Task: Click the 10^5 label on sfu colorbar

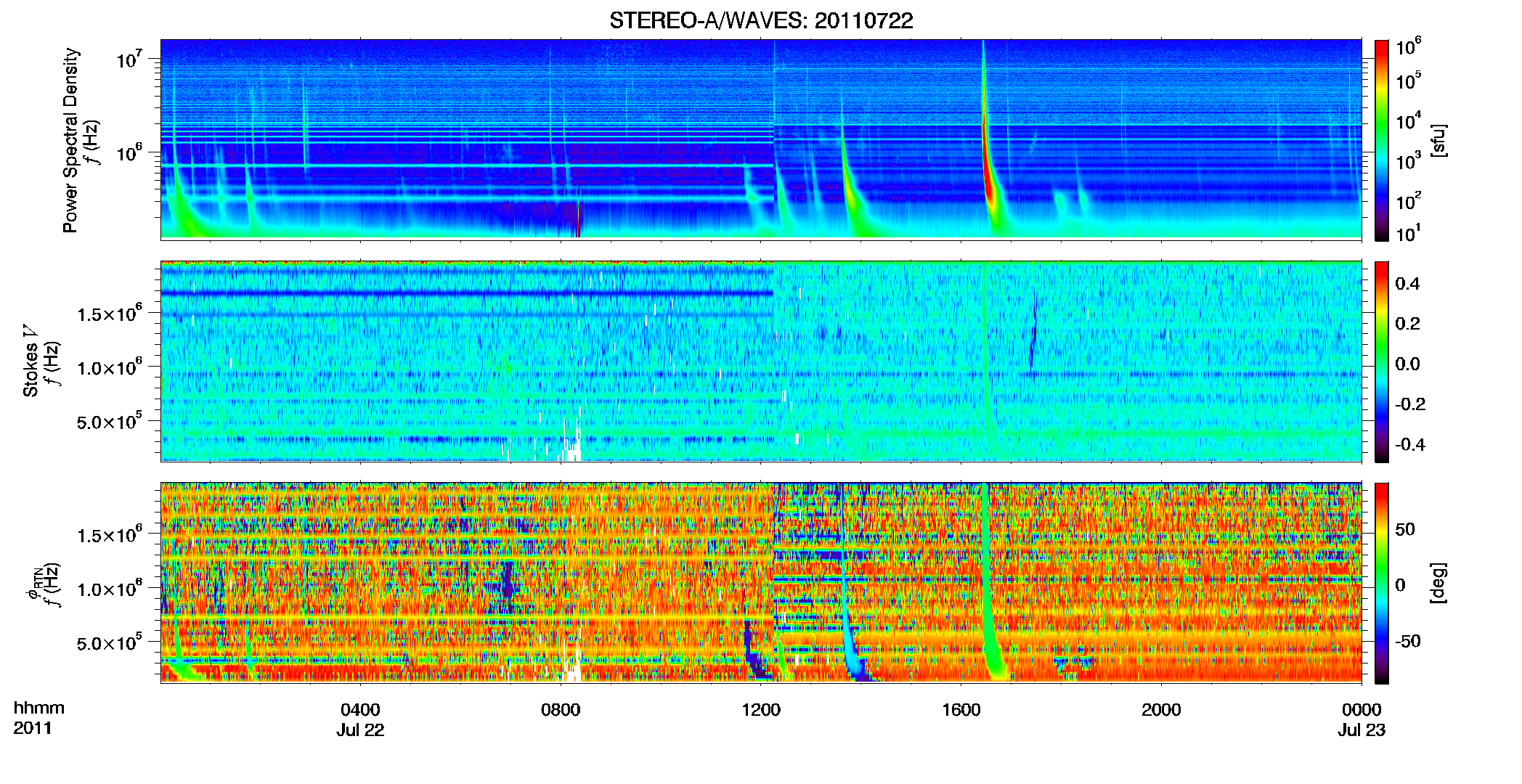Action: coord(1408,81)
